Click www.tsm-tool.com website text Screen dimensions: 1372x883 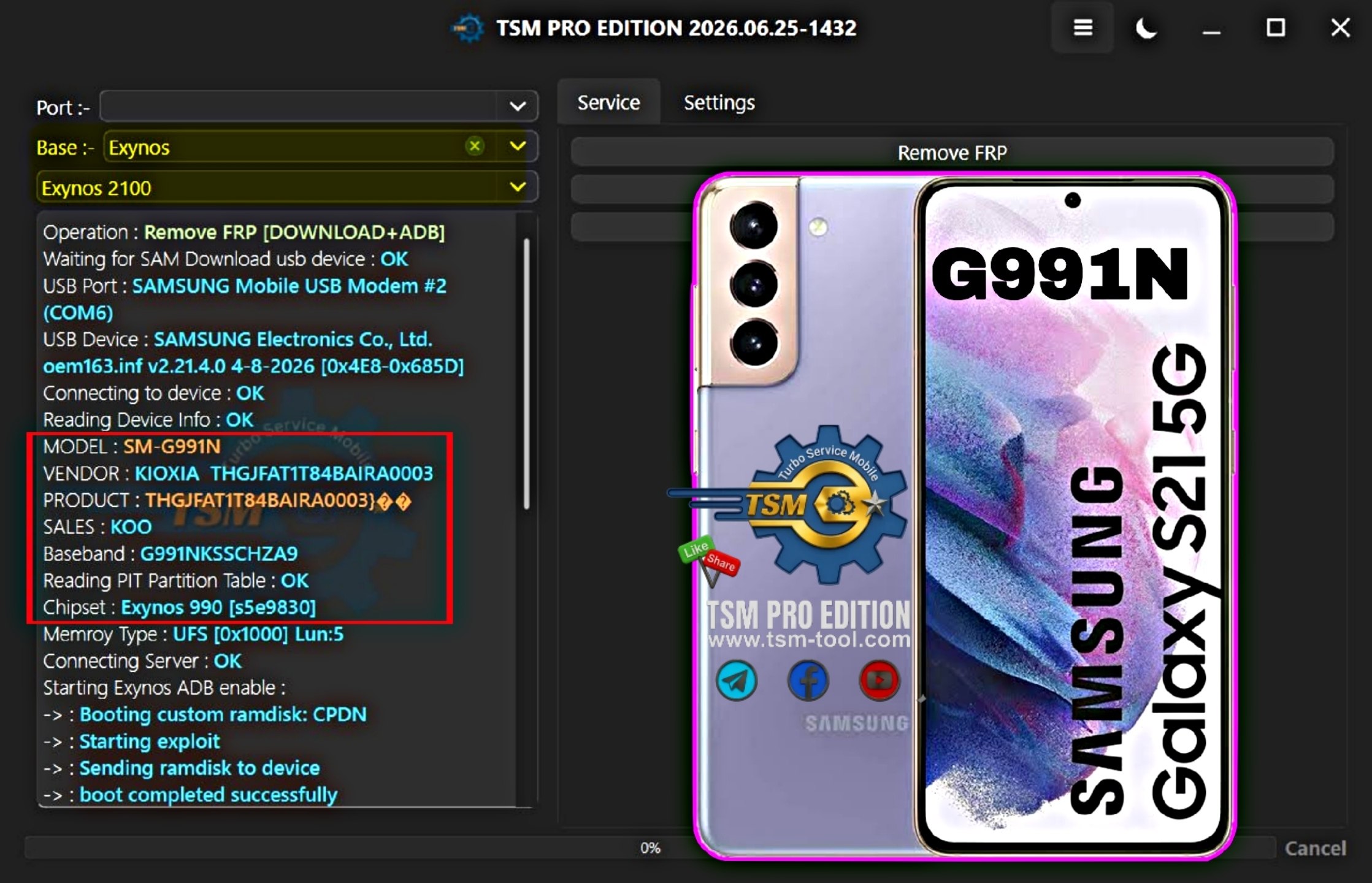click(x=809, y=640)
